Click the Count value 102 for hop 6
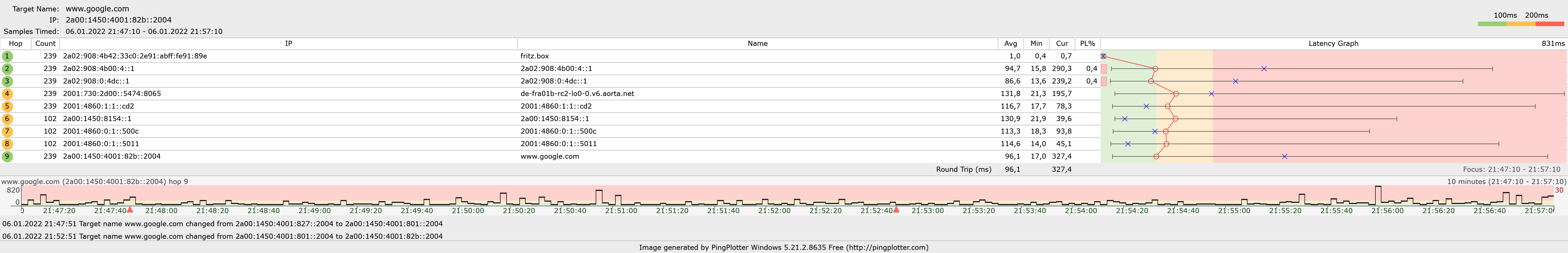 click(50, 119)
